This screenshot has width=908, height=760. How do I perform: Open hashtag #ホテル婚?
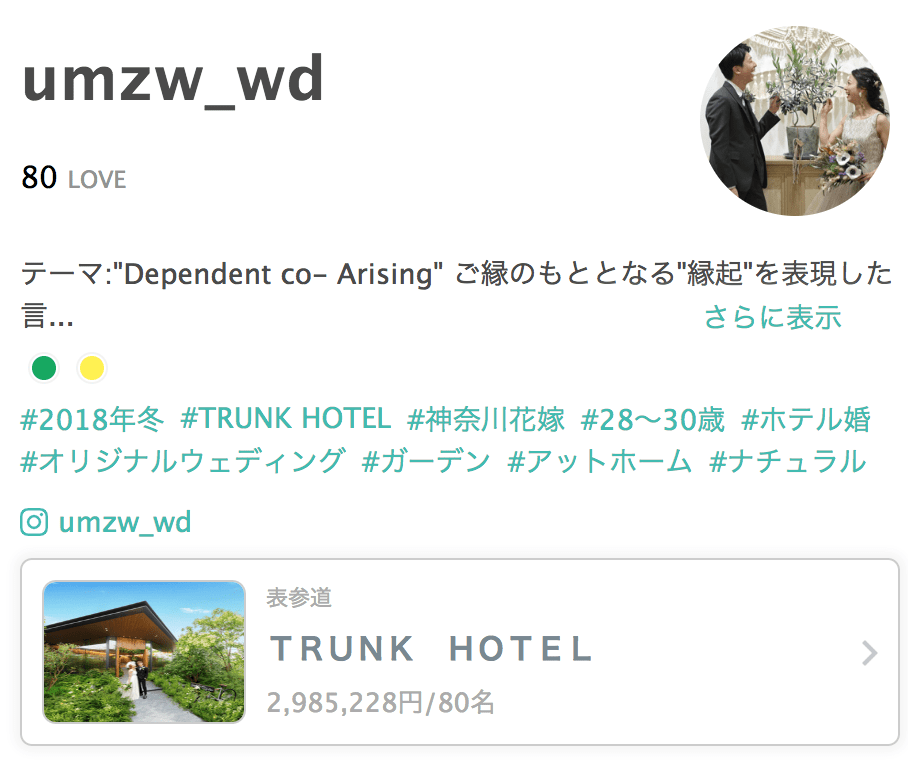pos(806,419)
